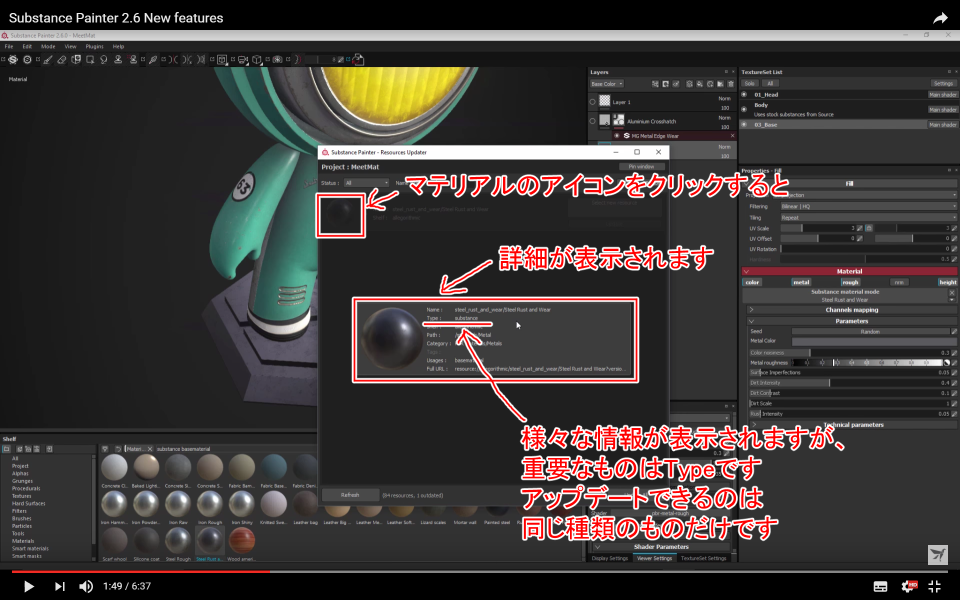Expand Channels mapping section

coord(852,310)
